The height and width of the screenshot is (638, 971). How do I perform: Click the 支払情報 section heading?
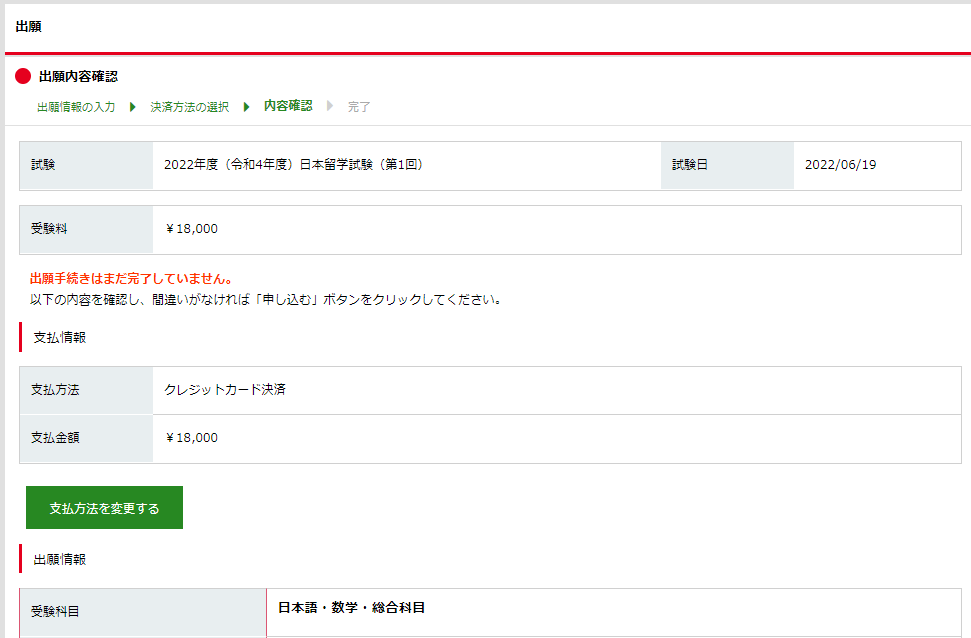tap(59, 338)
